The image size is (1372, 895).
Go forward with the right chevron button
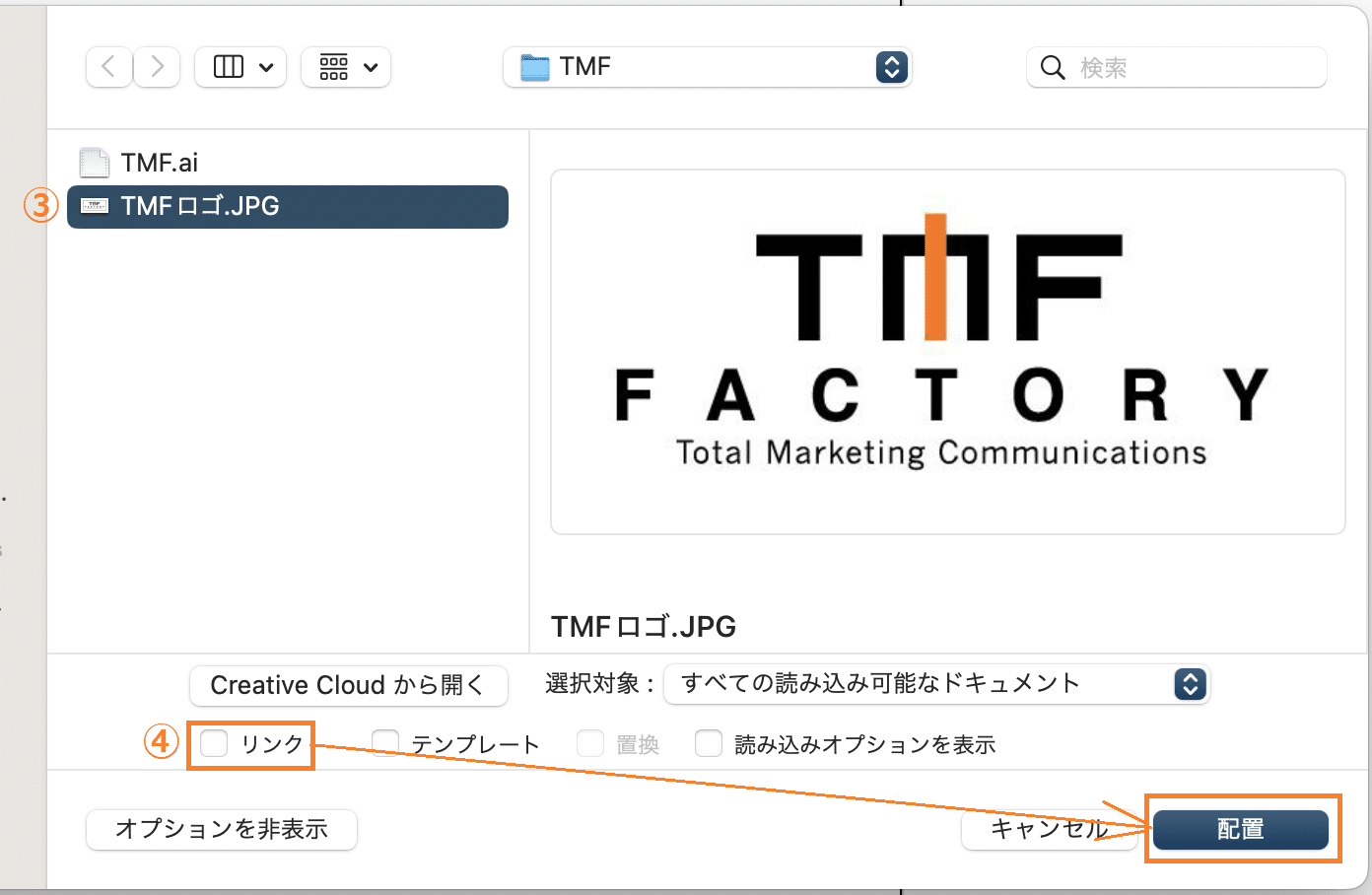pos(157,67)
